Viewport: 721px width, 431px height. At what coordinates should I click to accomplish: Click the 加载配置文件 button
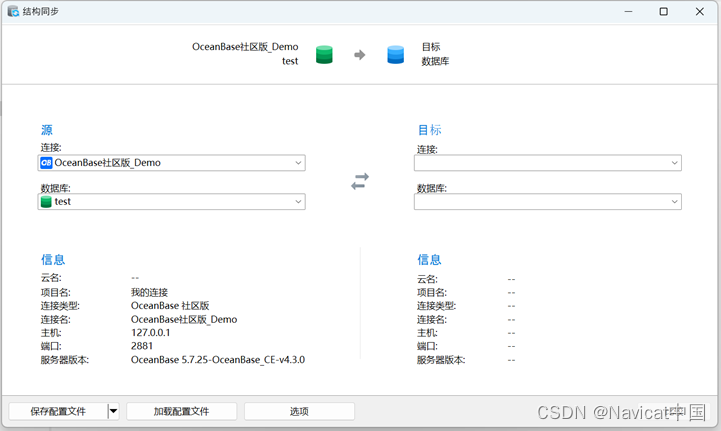(x=182, y=411)
